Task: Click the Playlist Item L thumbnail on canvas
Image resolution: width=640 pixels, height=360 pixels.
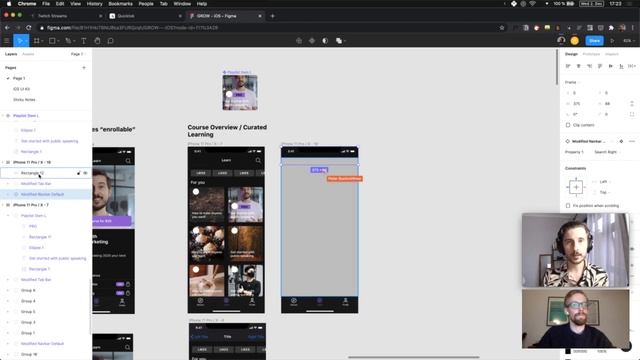Action: pyautogui.click(x=240, y=93)
